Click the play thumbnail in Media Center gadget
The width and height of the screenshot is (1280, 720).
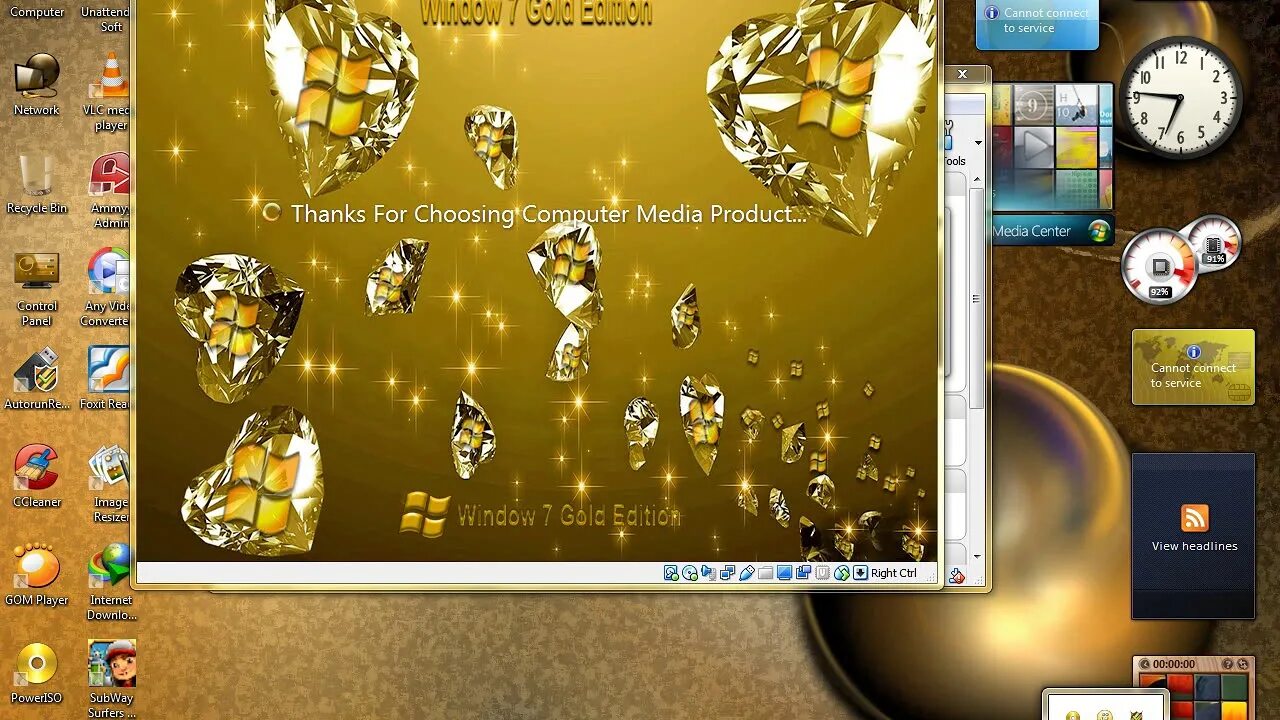(x=1035, y=148)
